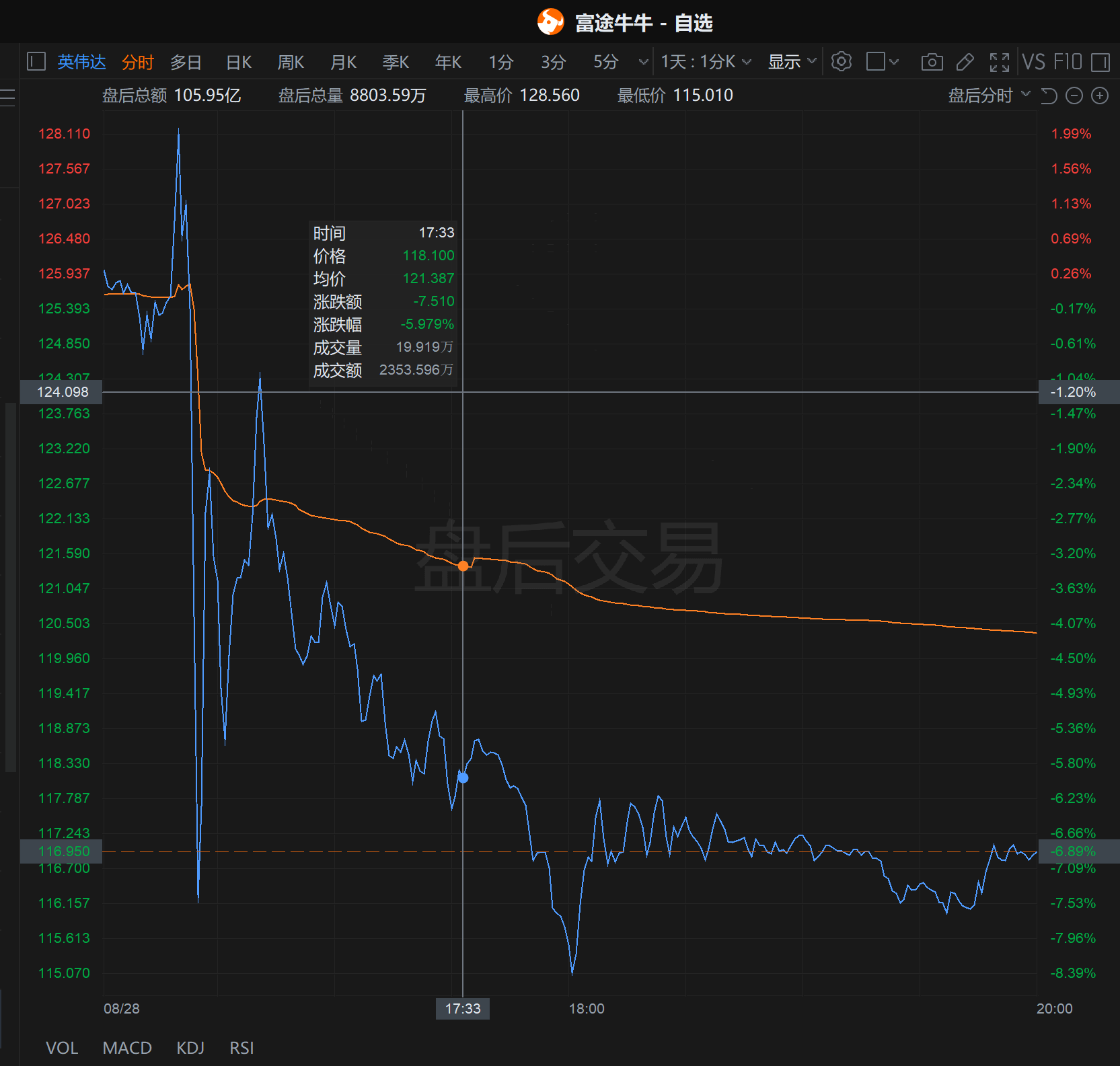Show the MACD indicator
This screenshot has width=1120, height=1066.
(x=127, y=1048)
